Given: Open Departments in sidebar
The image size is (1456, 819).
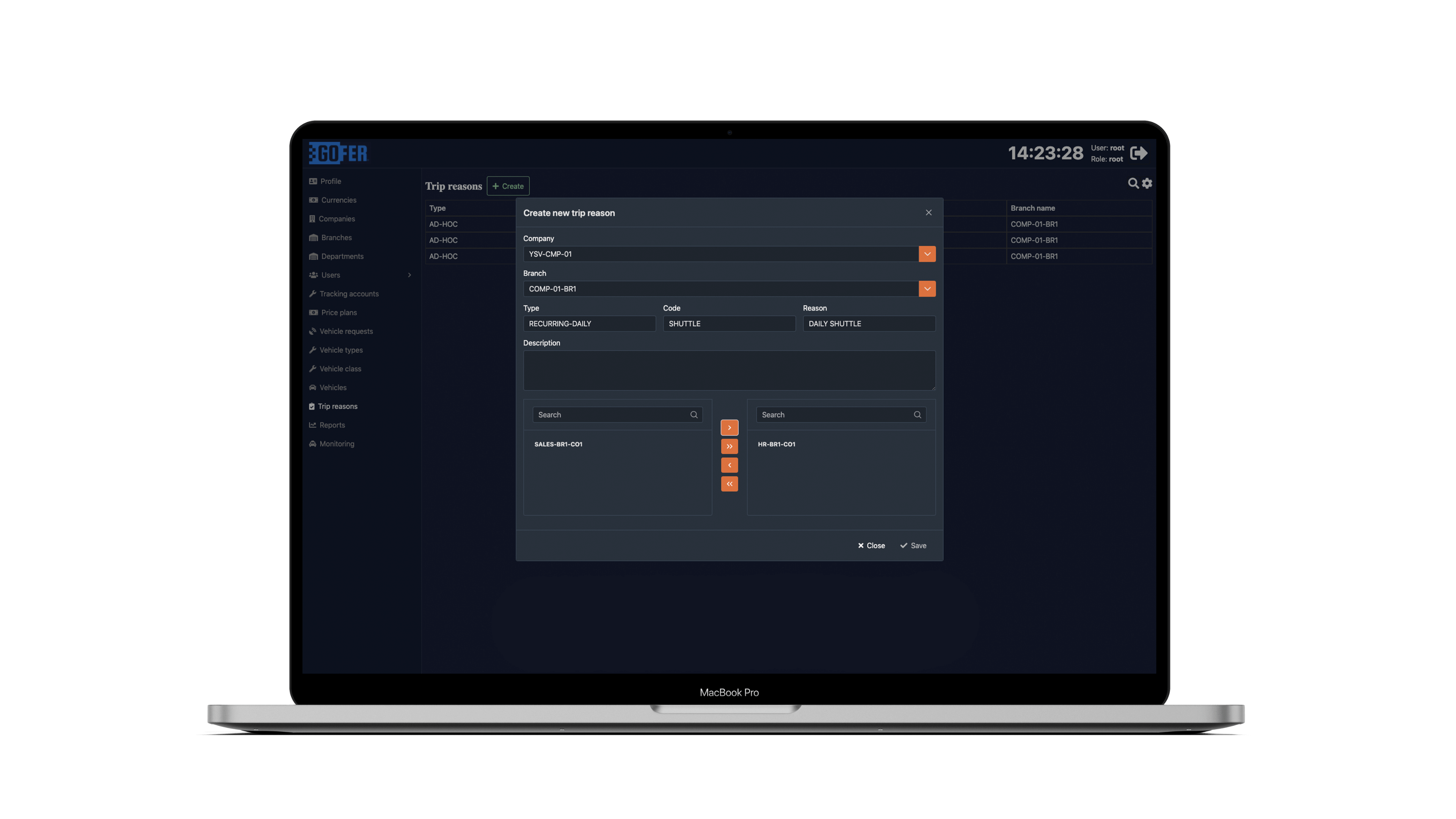Looking at the screenshot, I should 336,257.
